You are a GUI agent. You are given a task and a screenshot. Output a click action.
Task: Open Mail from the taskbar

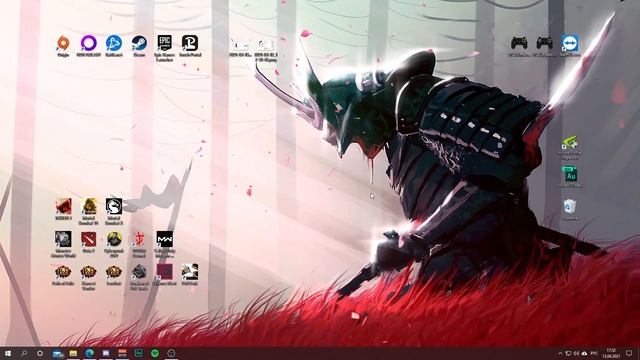coord(58,353)
